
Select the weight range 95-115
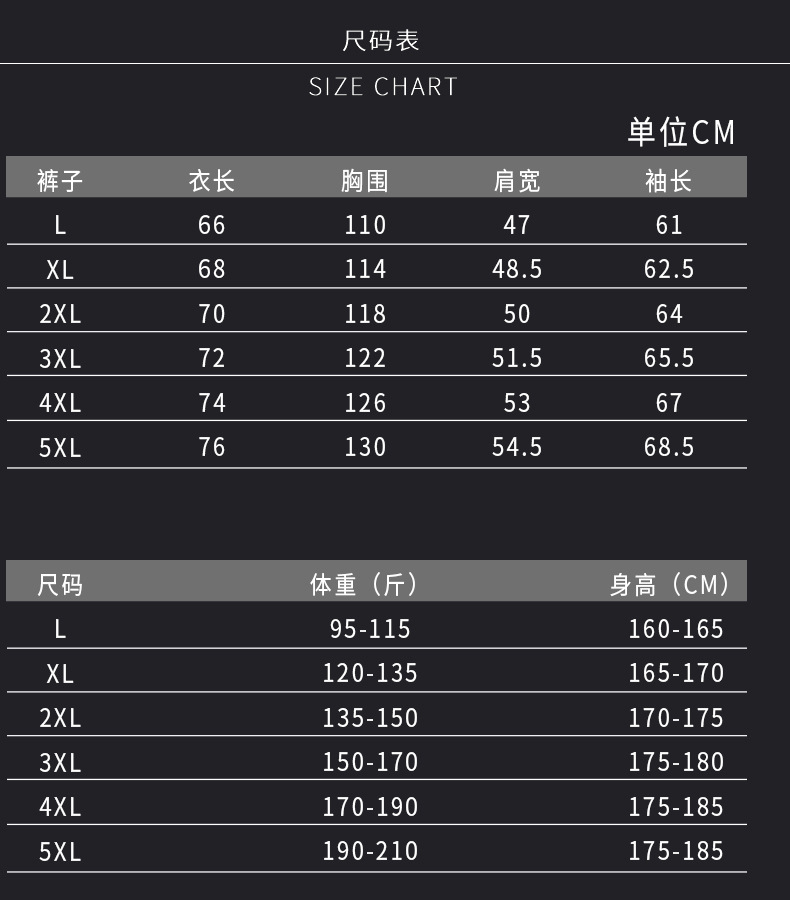[370, 628]
